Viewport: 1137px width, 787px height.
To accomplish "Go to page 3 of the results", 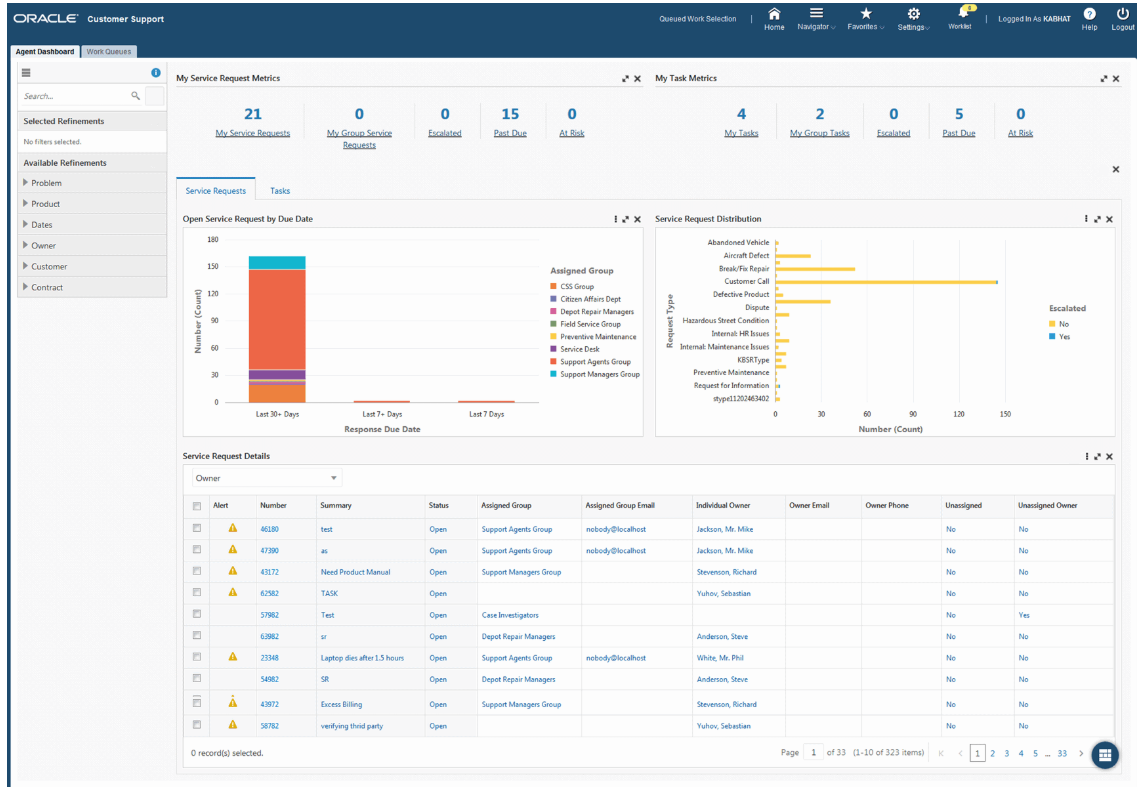I will point(1006,753).
